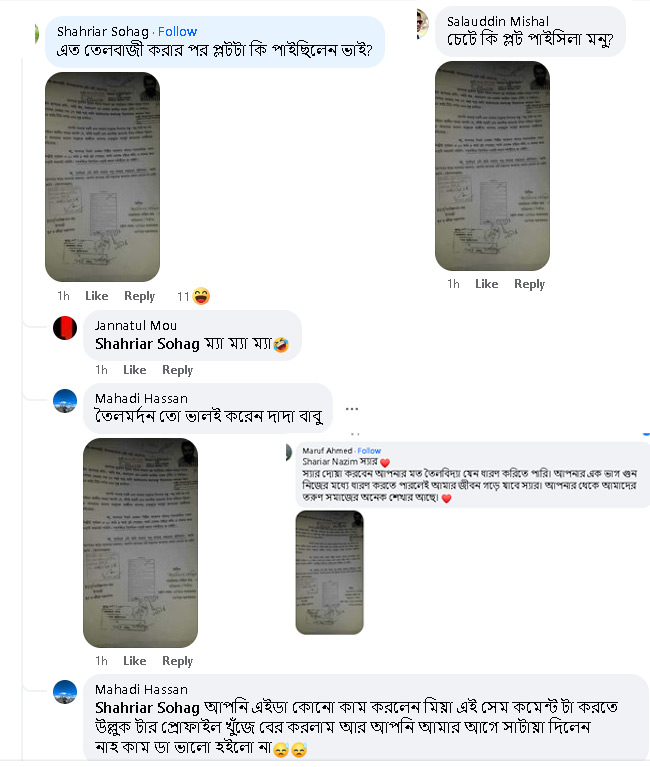650x767 pixels.
Task: Open Mahadi Hassan's name on the last comment
Action: 141,690
